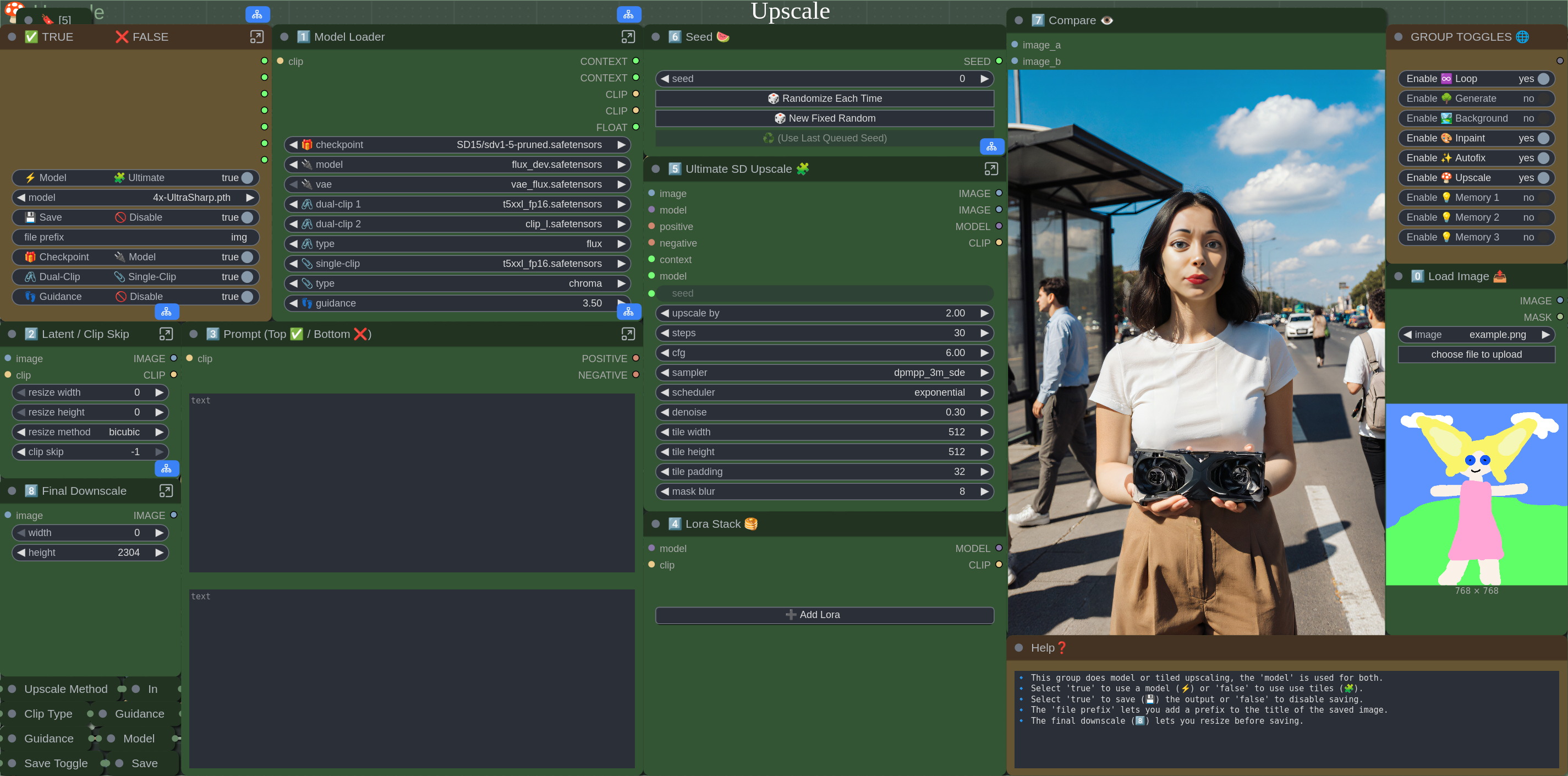Click expand icon on Prompt node header
This screenshot has width=1568, height=776.
point(628,335)
